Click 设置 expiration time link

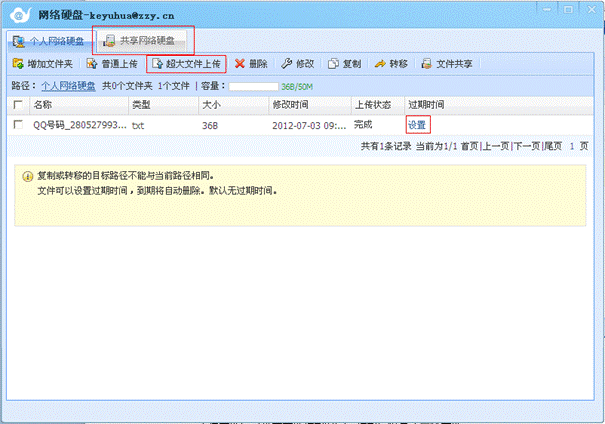(417, 125)
